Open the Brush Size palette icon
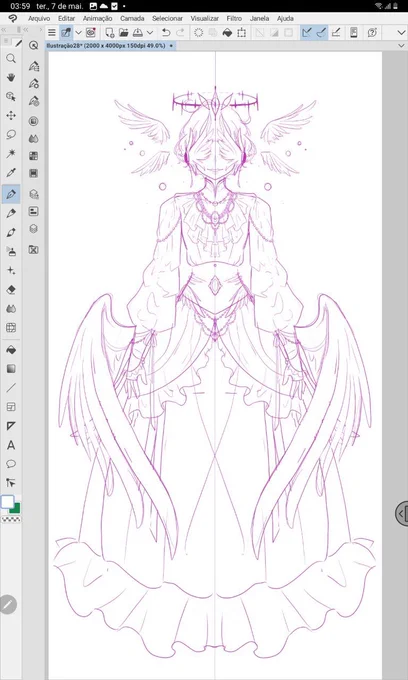The width and height of the screenshot is (408, 680). click(33, 101)
